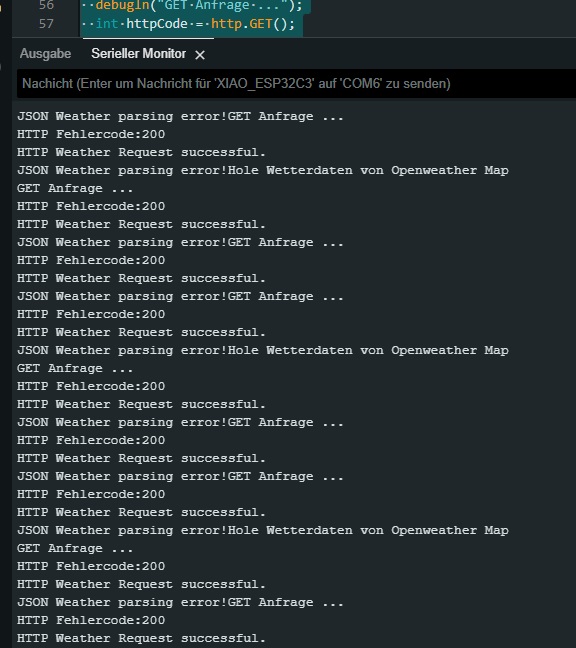Click last standalone 'GET Anfrage ...' output line
576x648 pixels.
(x=75, y=548)
